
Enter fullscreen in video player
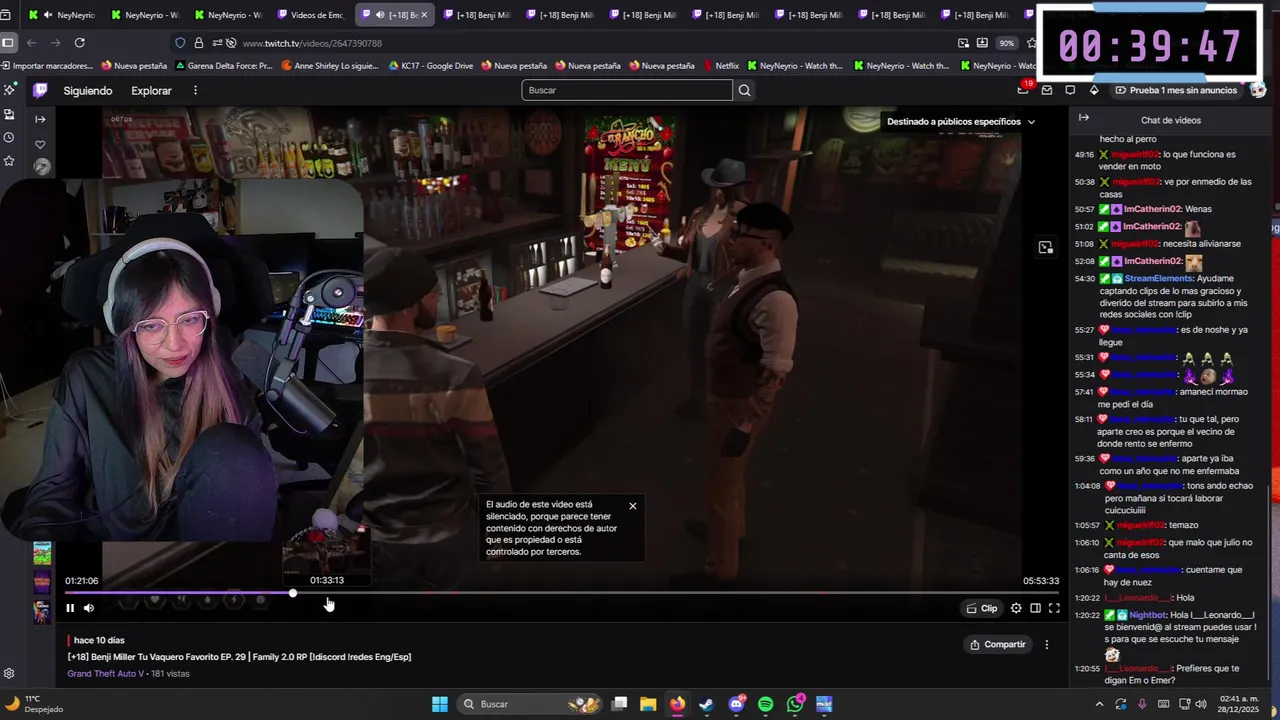[x=1054, y=608]
